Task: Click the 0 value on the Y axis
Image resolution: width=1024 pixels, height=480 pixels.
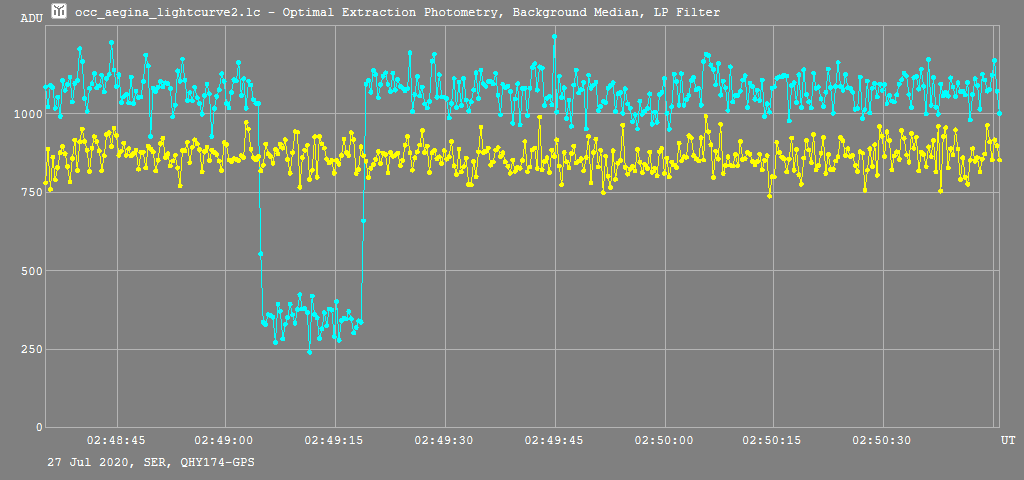Action: pyautogui.click(x=38, y=427)
